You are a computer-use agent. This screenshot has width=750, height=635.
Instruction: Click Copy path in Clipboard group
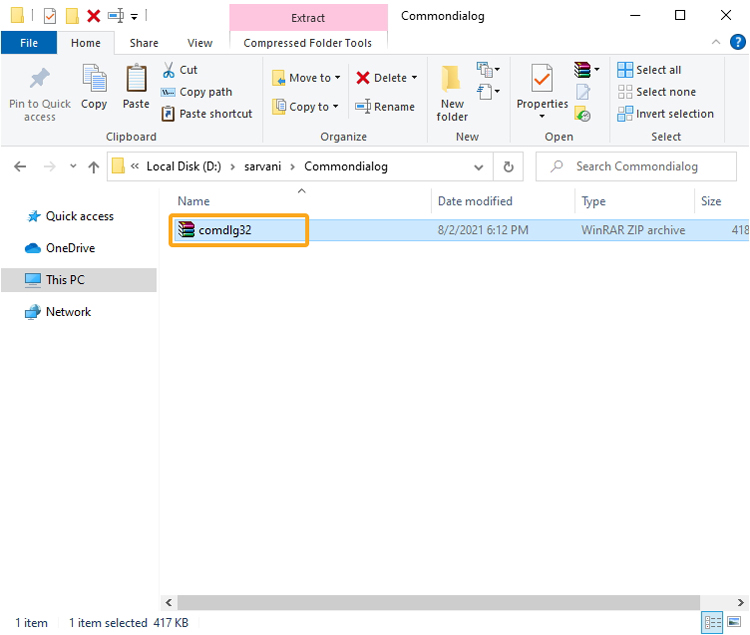coord(197,92)
